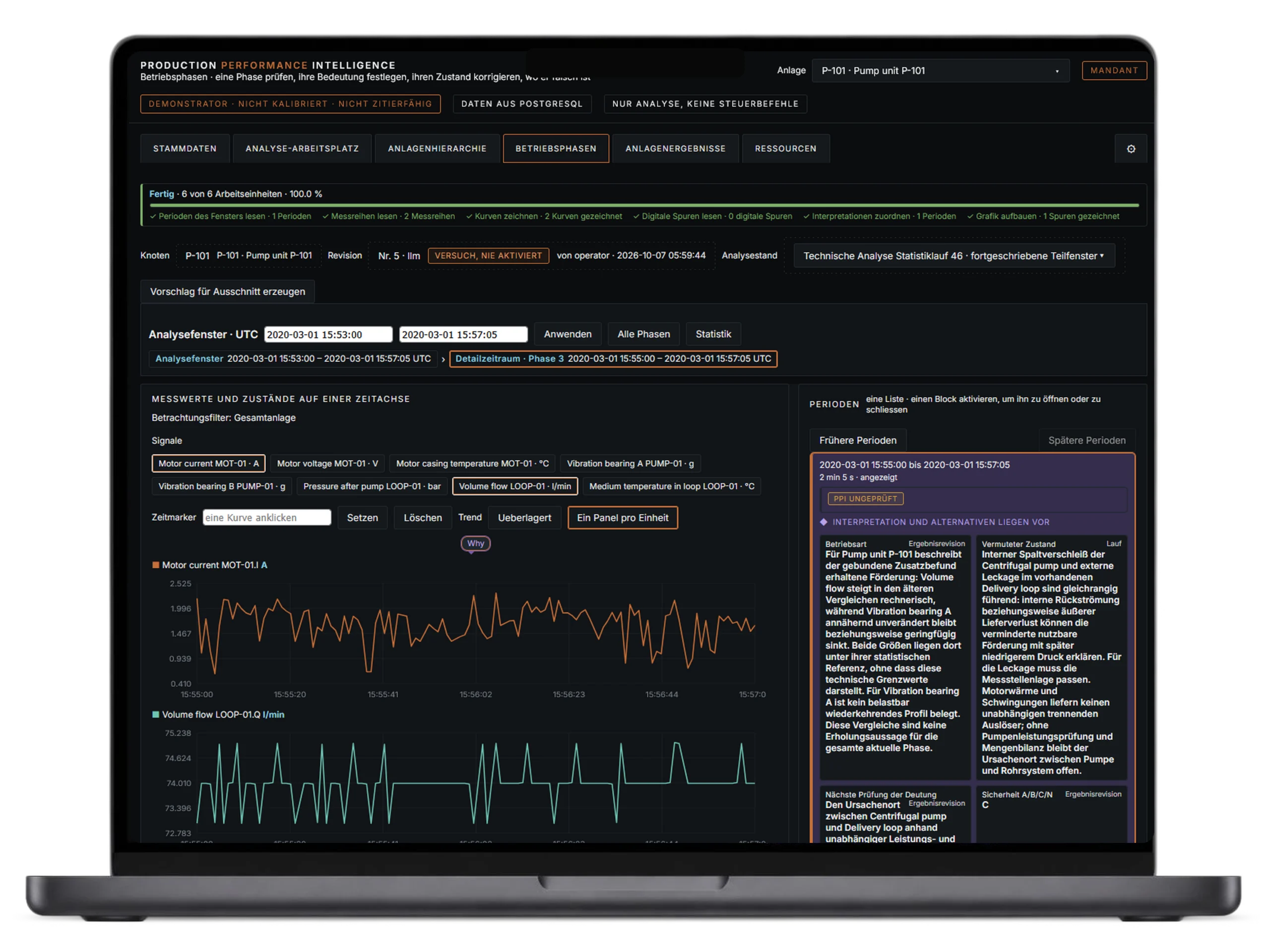Click the Frühere Perioden button
The height and width of the screenshot is (952, 1270).
[x=857, y=440]
